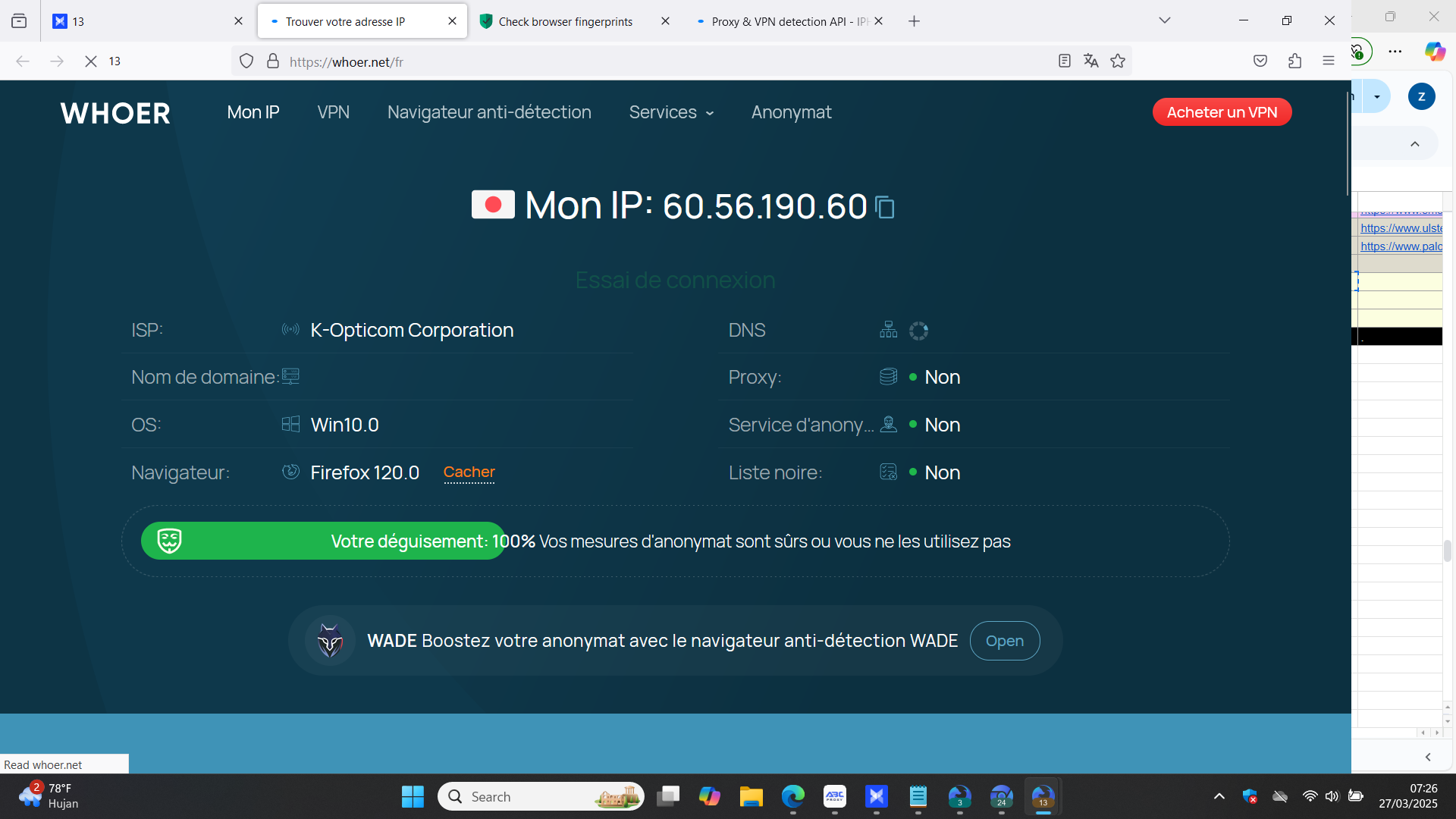The width and height of the screenshot is (1456, 819).
Task: Click the Acheter un VPN button
Action: [1222, 112]
